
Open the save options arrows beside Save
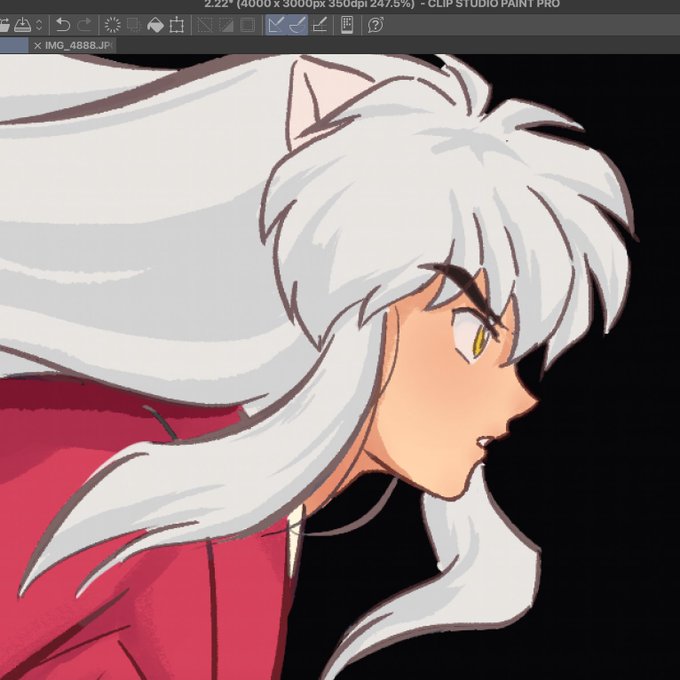click(39, 25)
